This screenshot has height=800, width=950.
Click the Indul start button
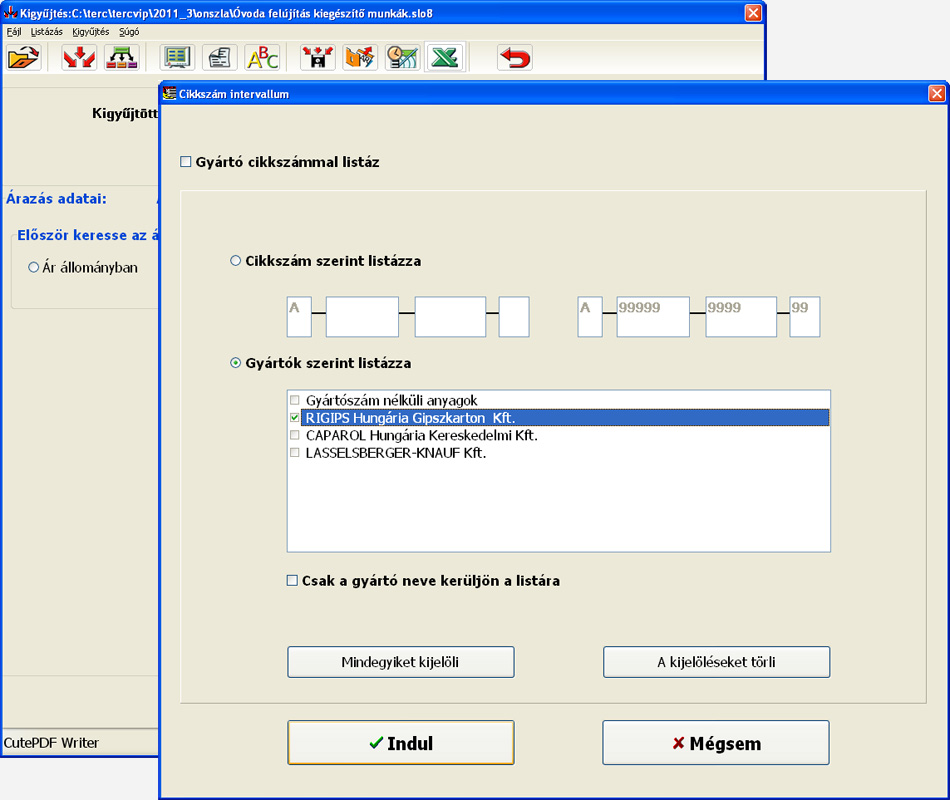(400, 742)
